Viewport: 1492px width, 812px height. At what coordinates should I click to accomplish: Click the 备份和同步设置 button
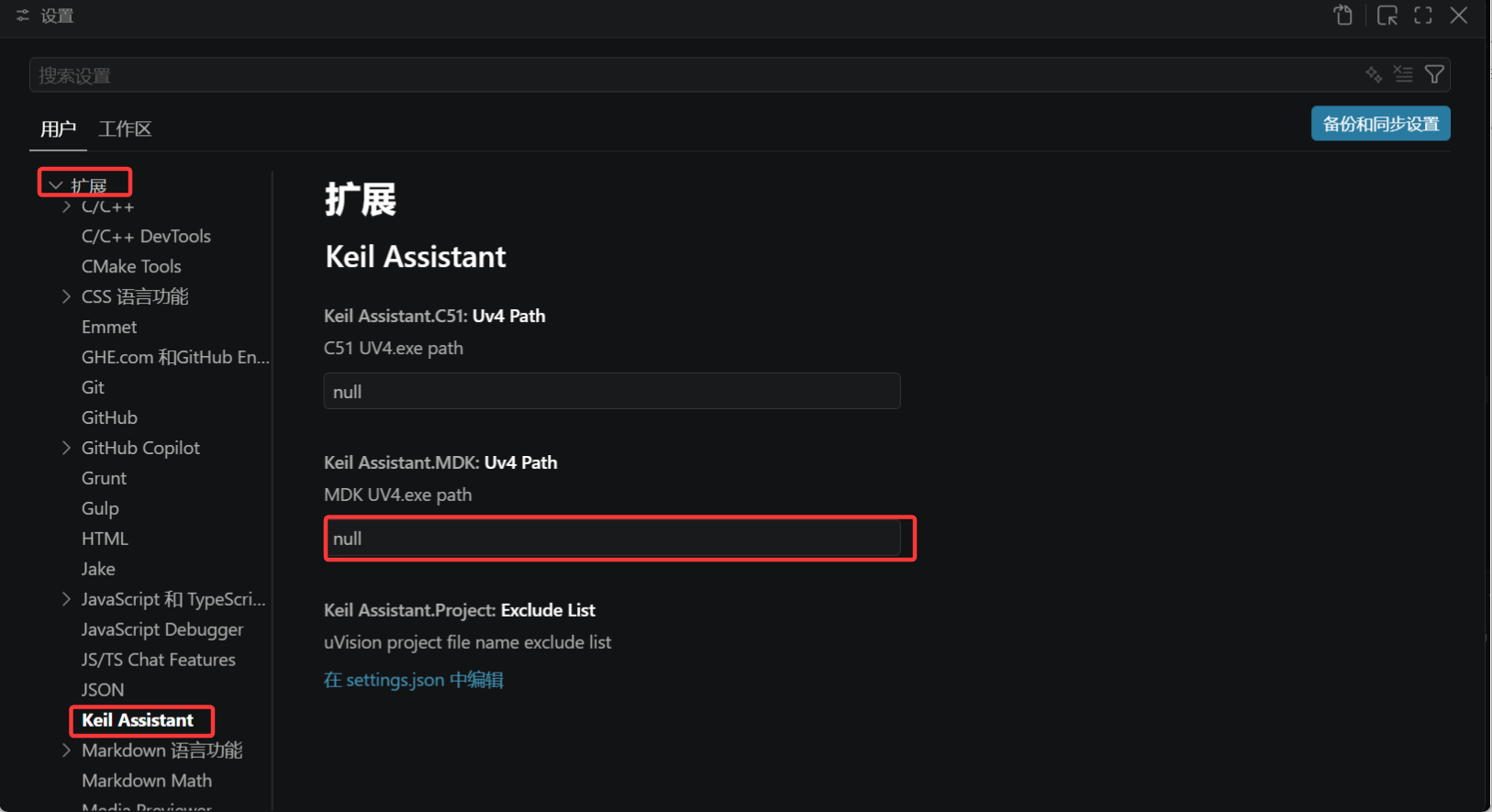click(x=1381, y=124)
